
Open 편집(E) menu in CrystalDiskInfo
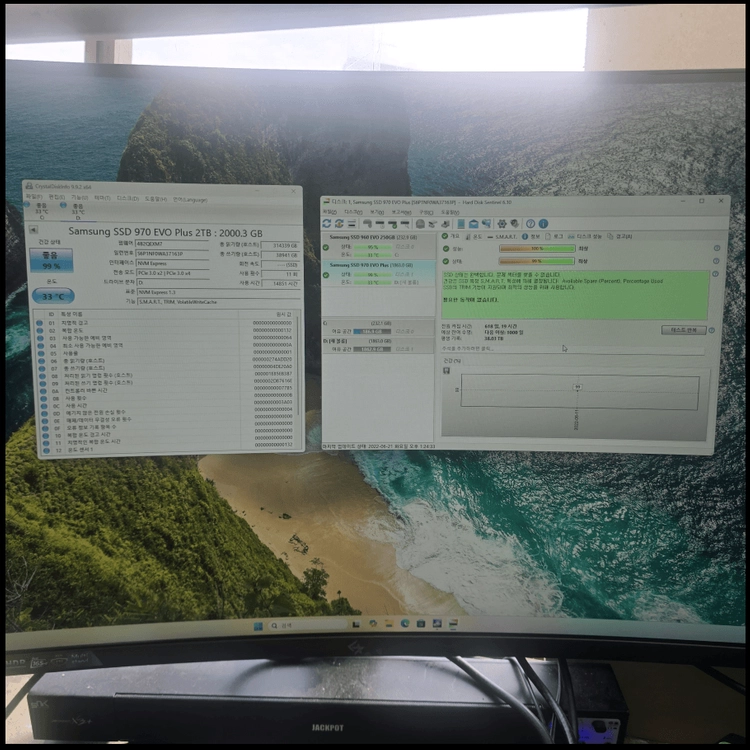[57, 197]
